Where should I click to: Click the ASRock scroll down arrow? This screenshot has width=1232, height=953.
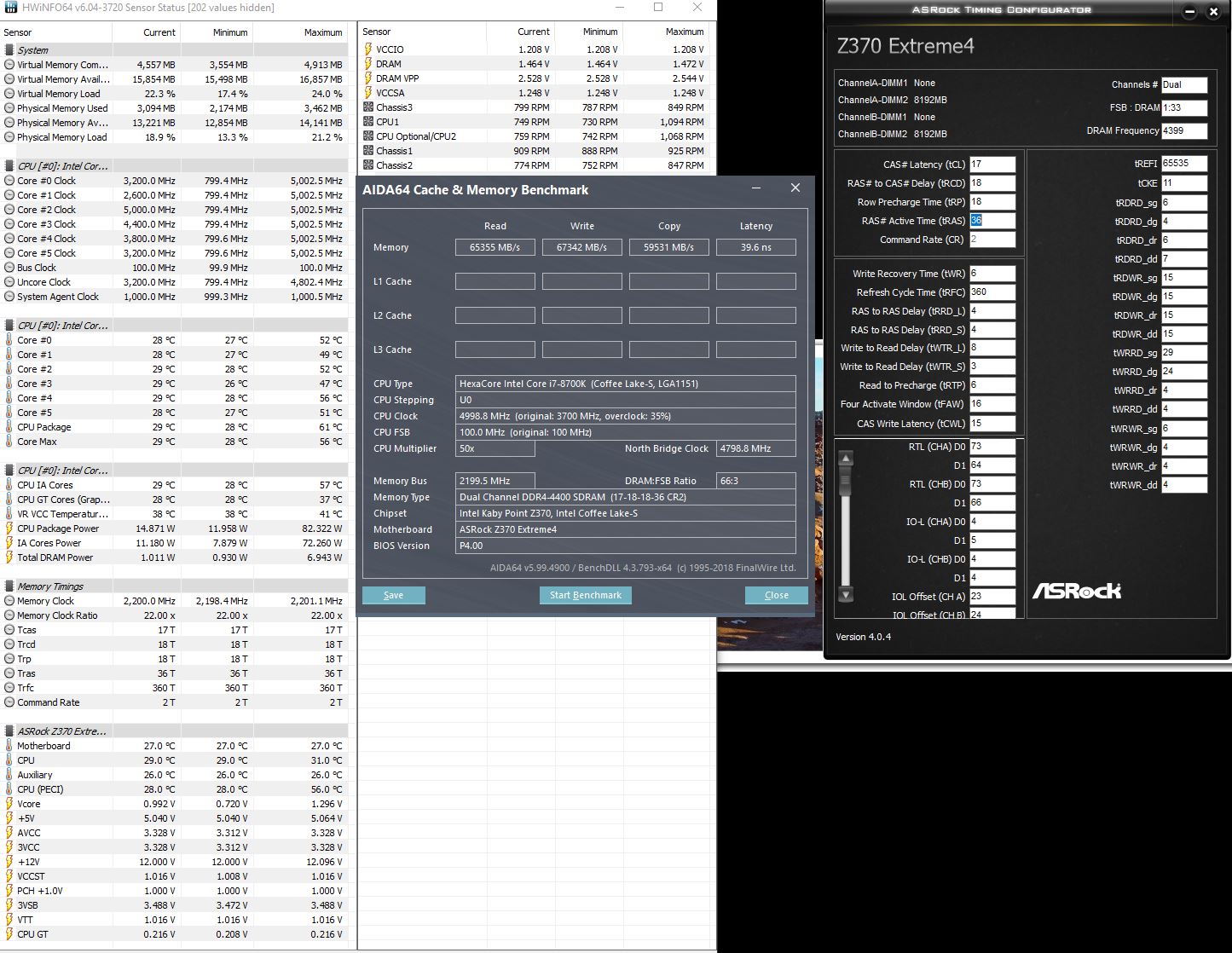coord(846,594)
